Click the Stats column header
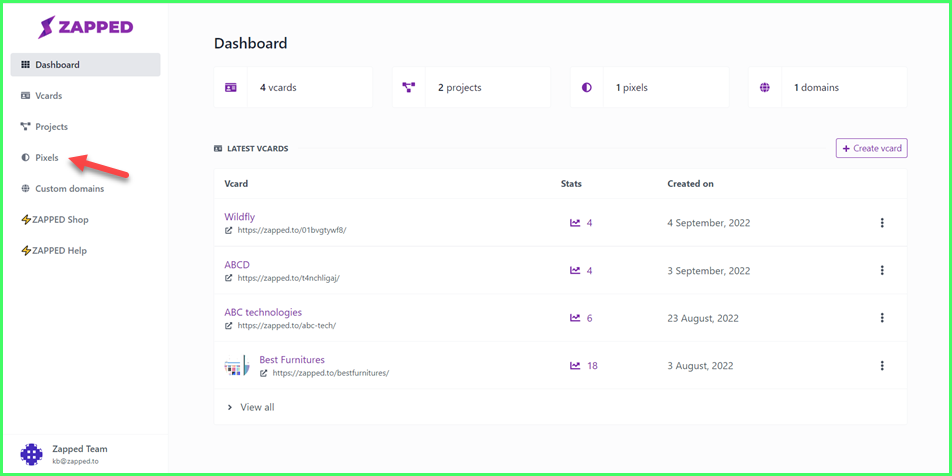 pyautogui.click(x=571, y=183)
